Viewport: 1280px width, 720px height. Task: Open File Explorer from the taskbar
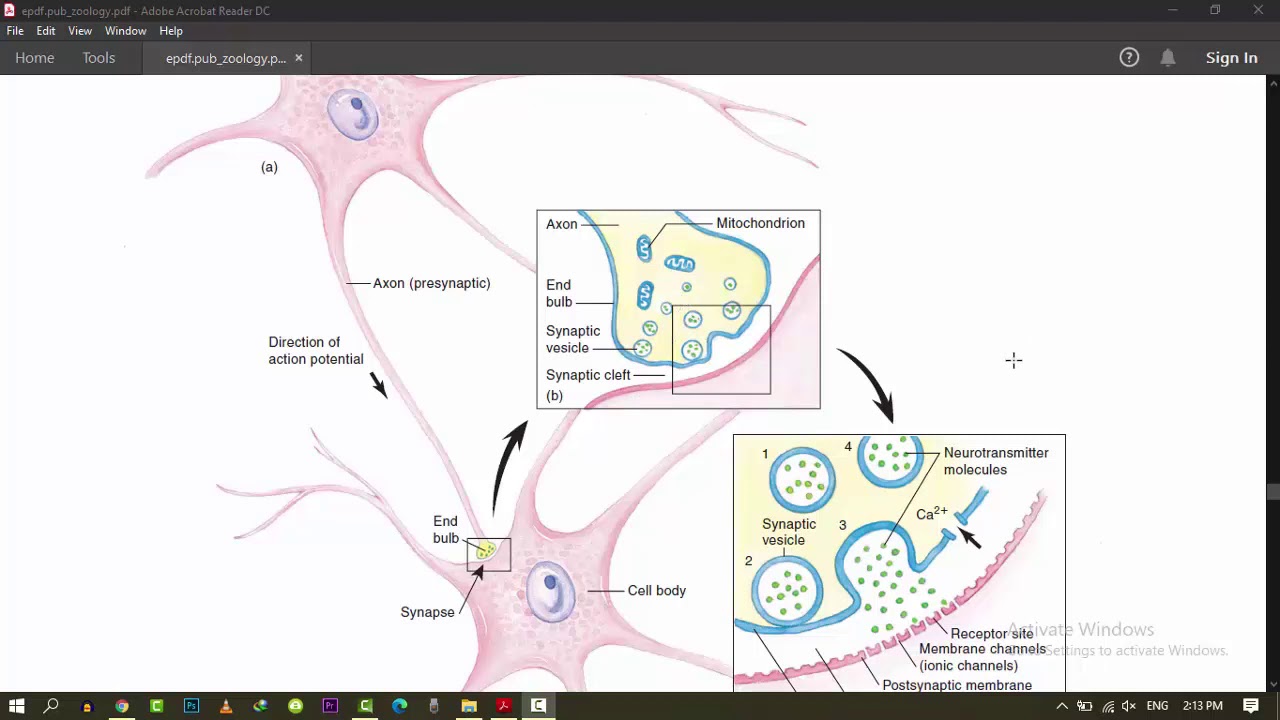tap(469, 706)
